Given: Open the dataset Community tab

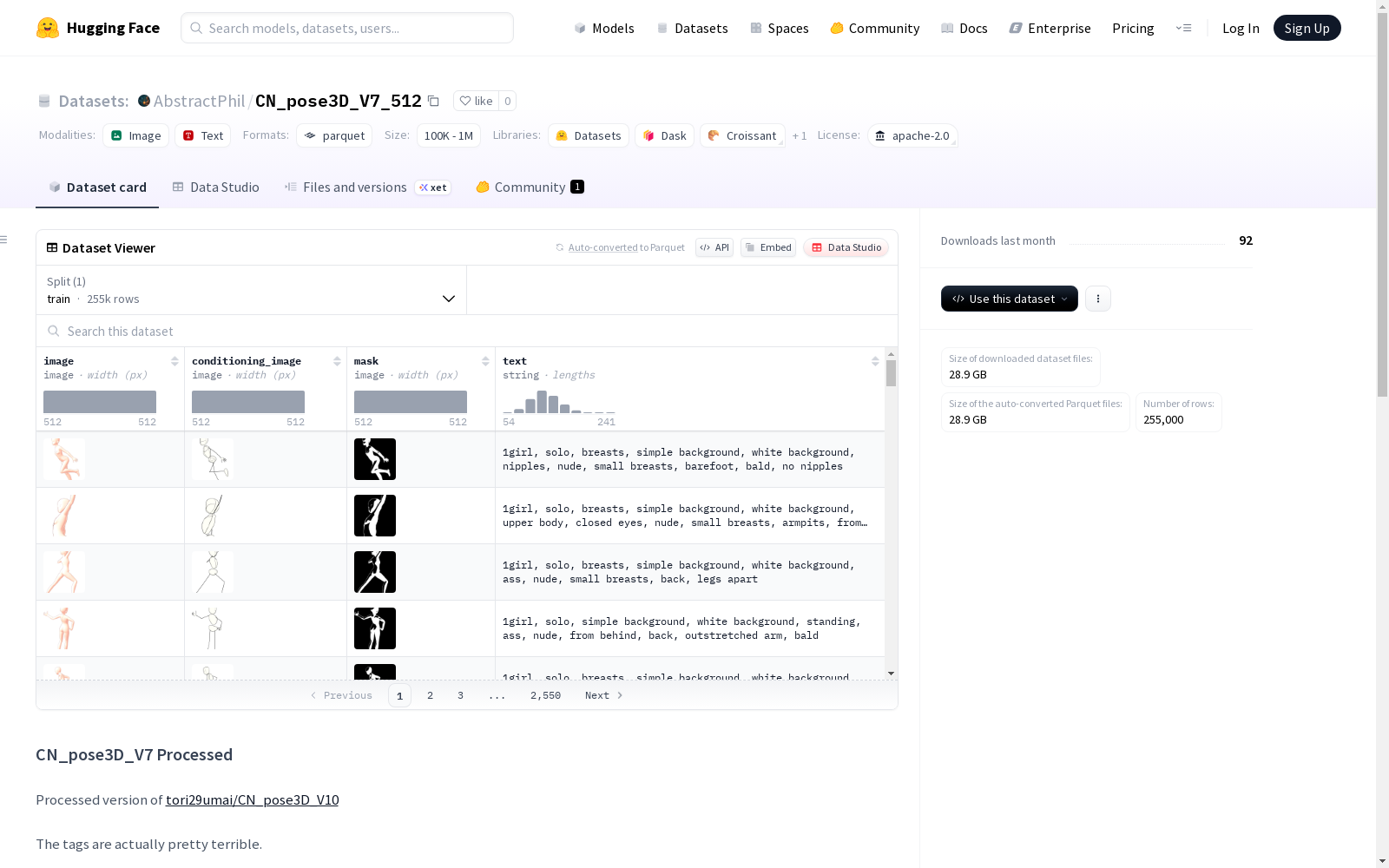Looking at the screenshot, I should click(530, 187).
